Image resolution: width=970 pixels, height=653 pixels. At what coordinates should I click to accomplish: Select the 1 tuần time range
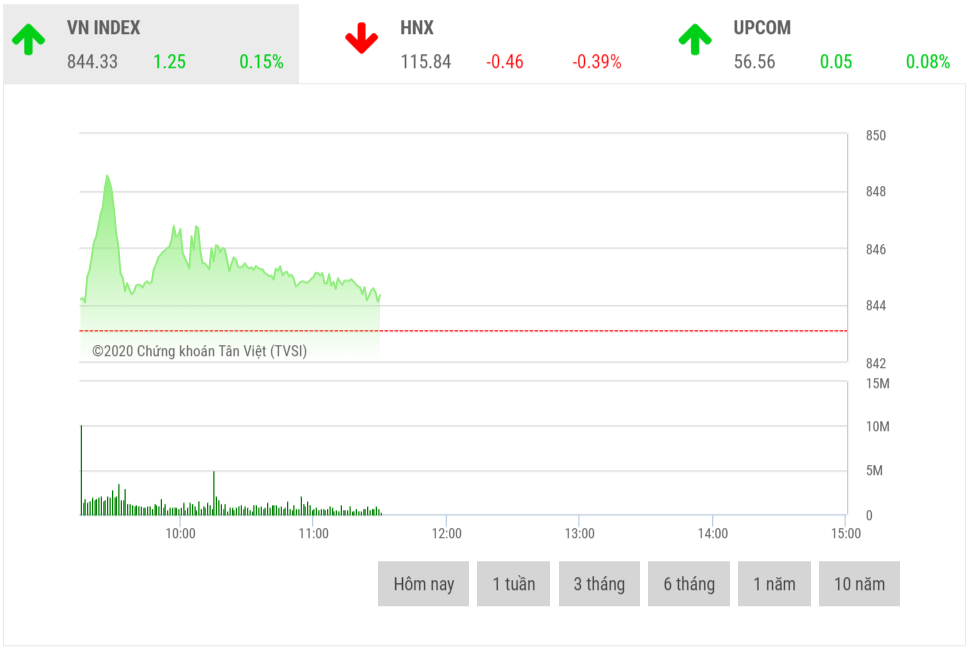point(514,584)
